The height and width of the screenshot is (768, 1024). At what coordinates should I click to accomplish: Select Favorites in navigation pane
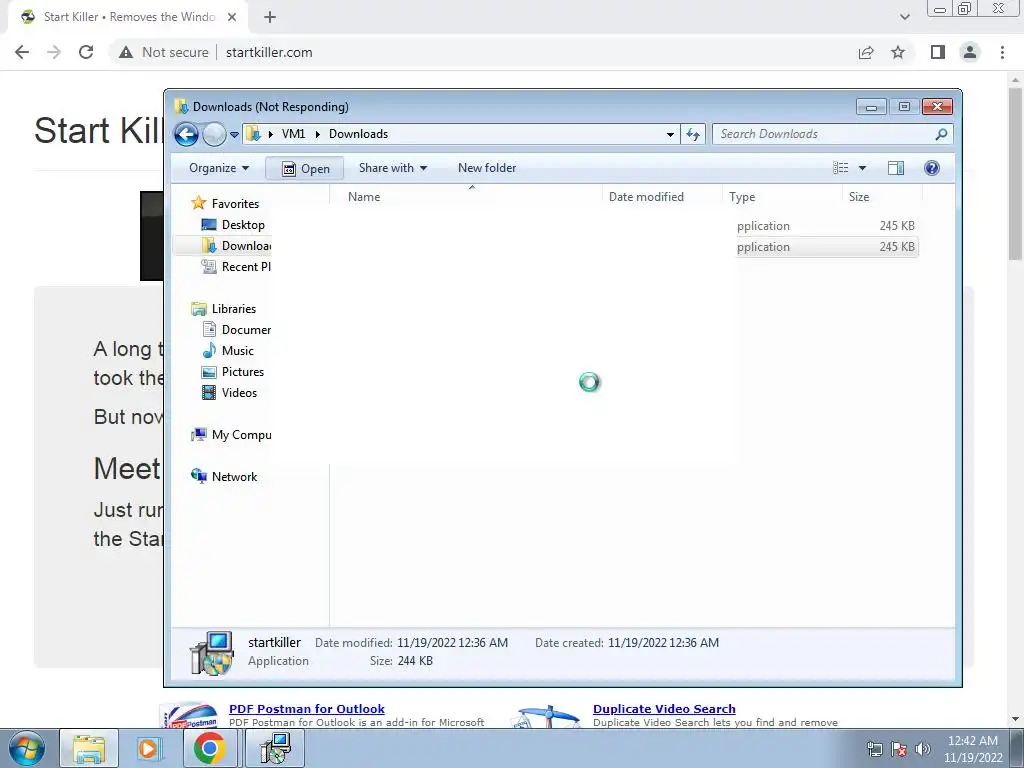tap(225, 204)
